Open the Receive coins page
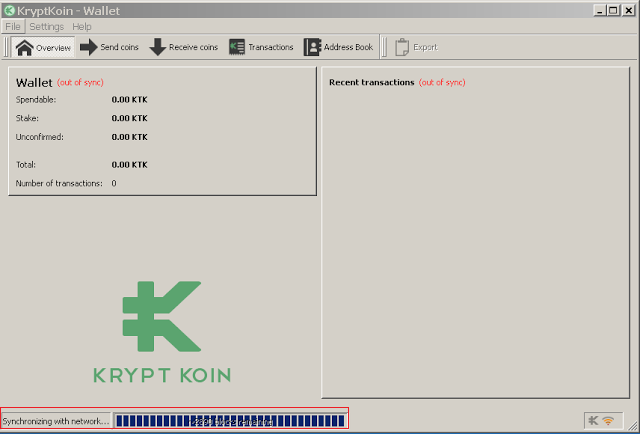This screenshot has width=640, height=434. tap(184, 47)
